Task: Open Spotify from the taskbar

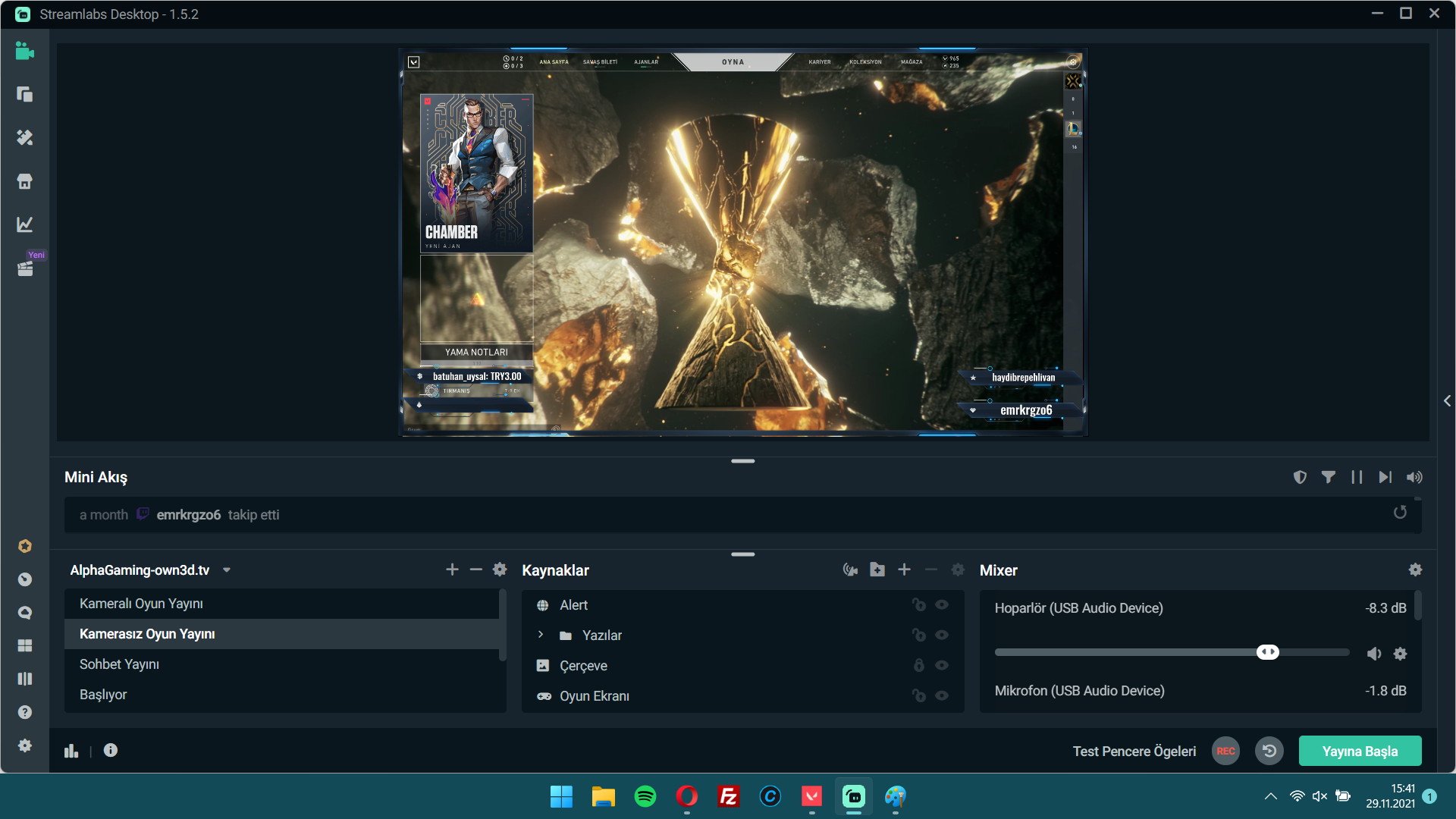Action: tap(645, 796)
